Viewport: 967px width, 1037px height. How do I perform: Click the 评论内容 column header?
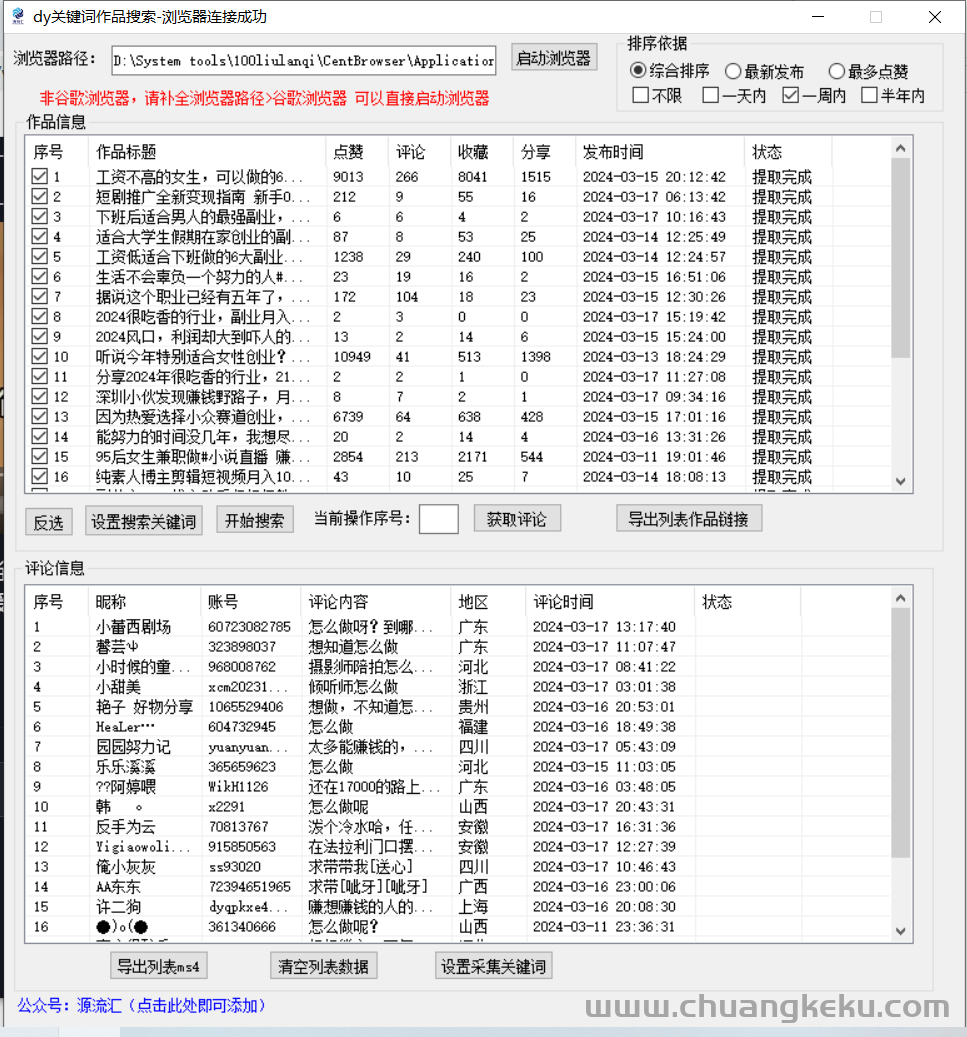click(376, 602)
